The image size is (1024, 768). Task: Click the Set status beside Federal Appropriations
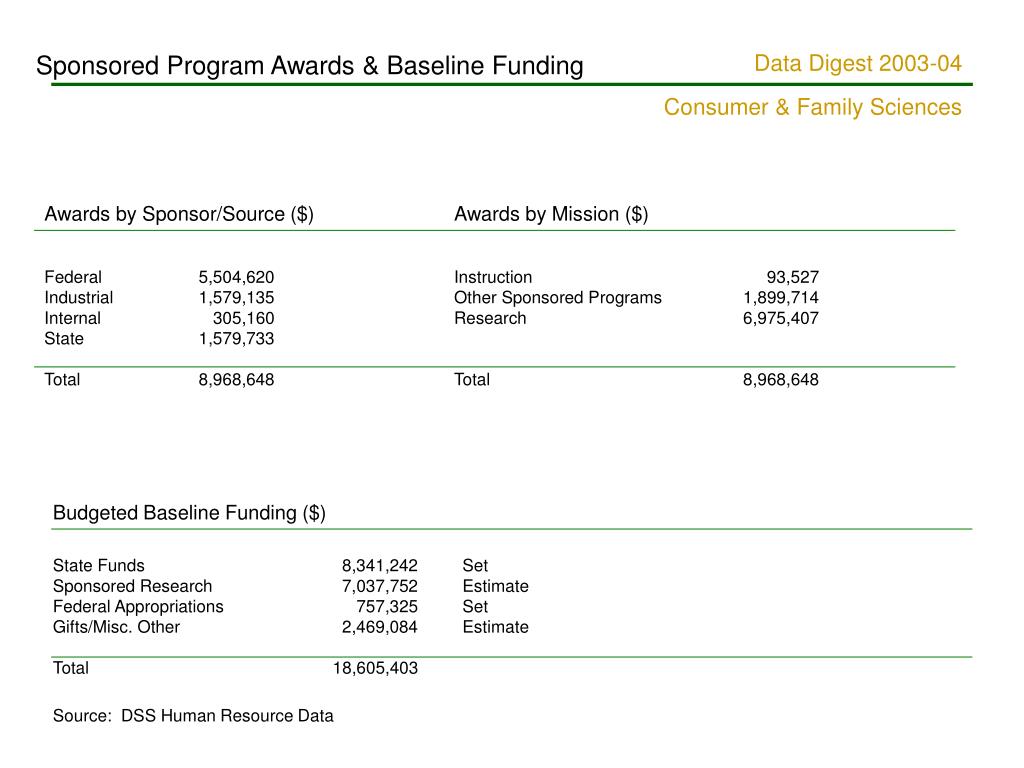point(475,607)
